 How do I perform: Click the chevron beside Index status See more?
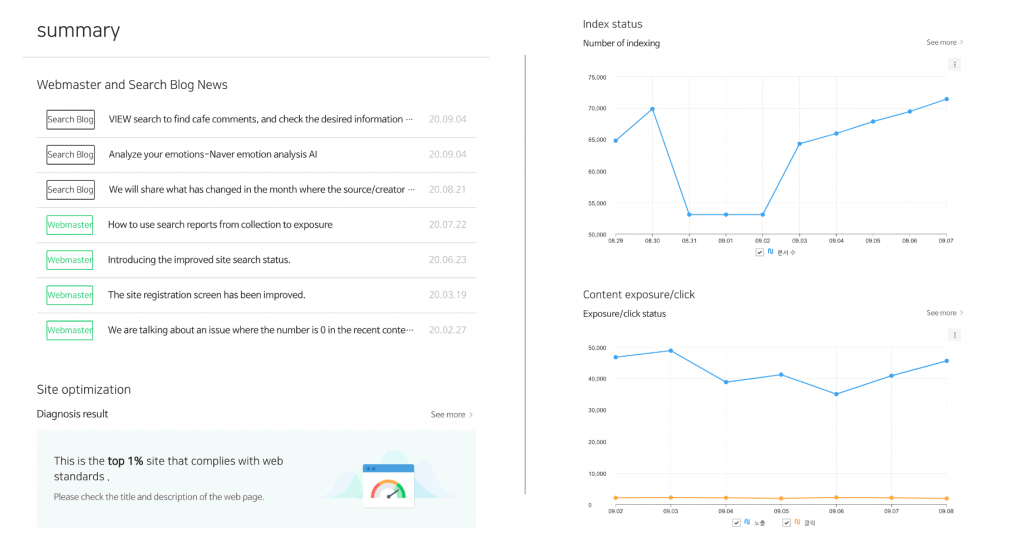coord(961,42)
